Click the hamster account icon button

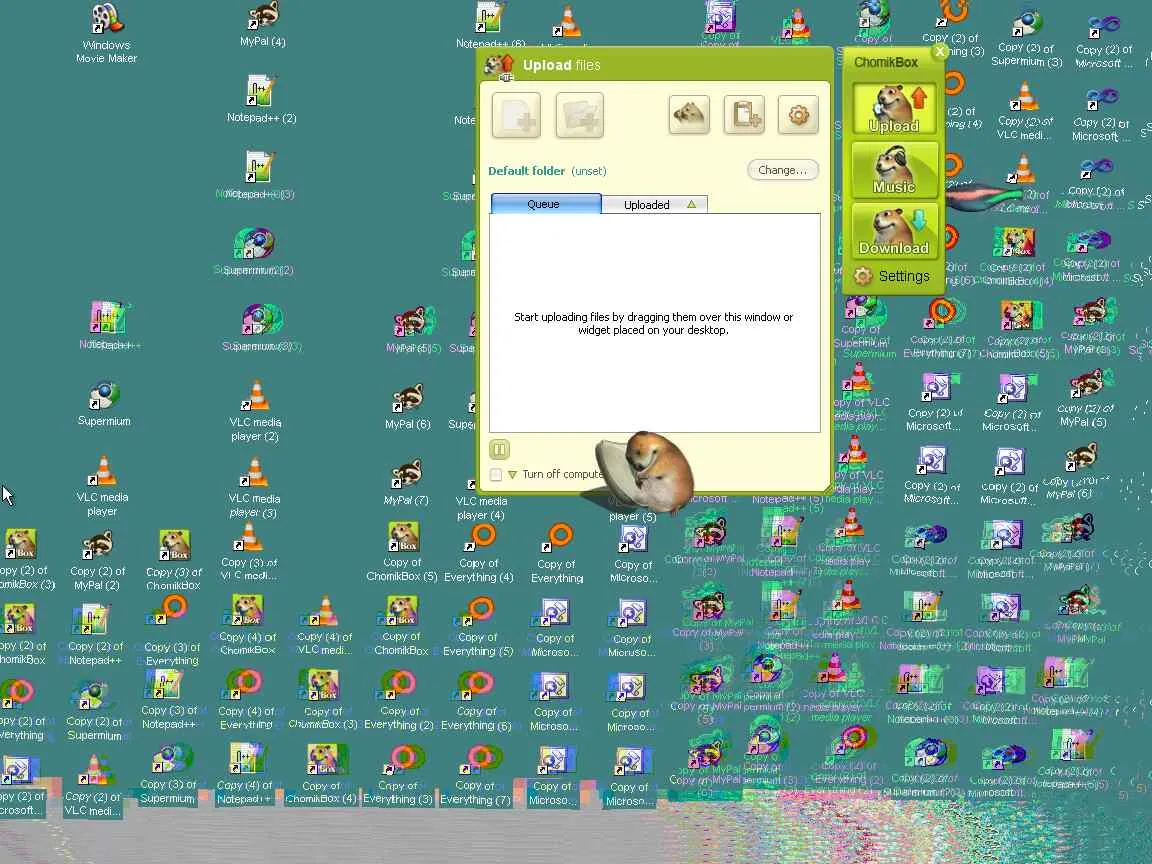689,115
